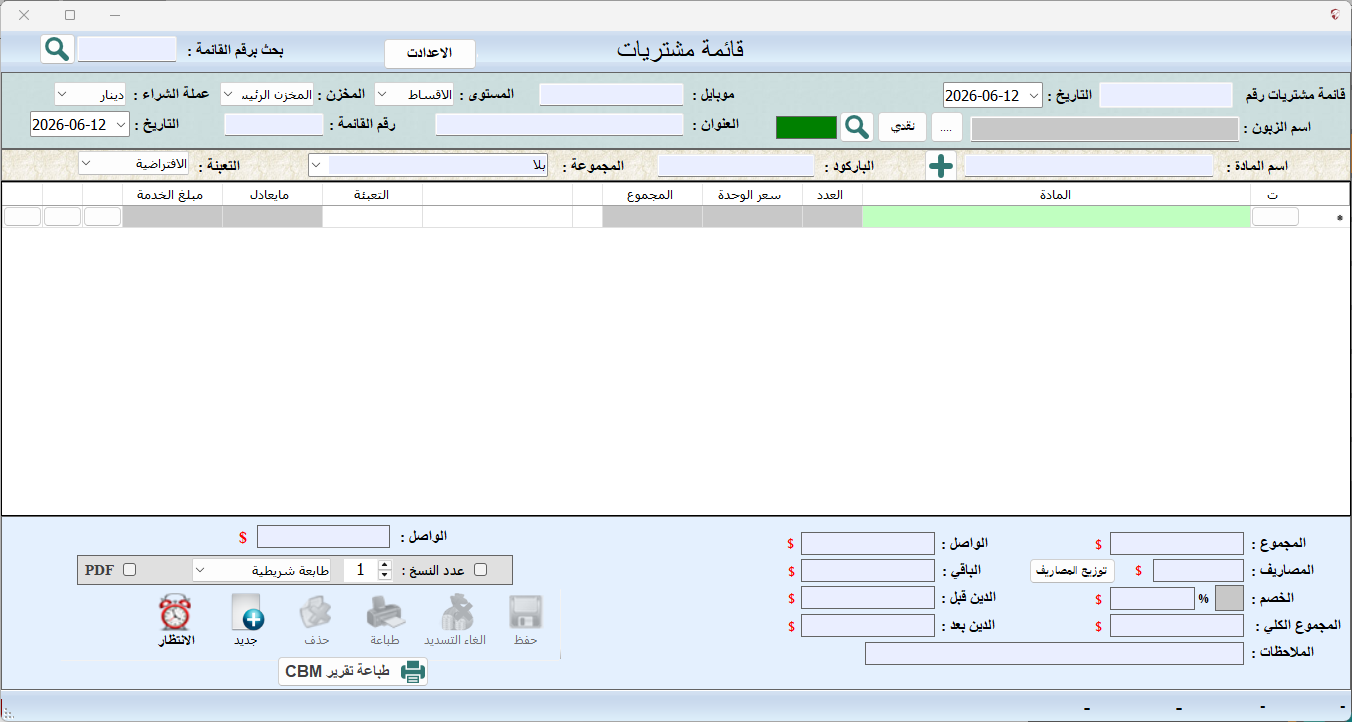Click the الباركود barcode input field

pyautogui.click(x=736, y=166)
